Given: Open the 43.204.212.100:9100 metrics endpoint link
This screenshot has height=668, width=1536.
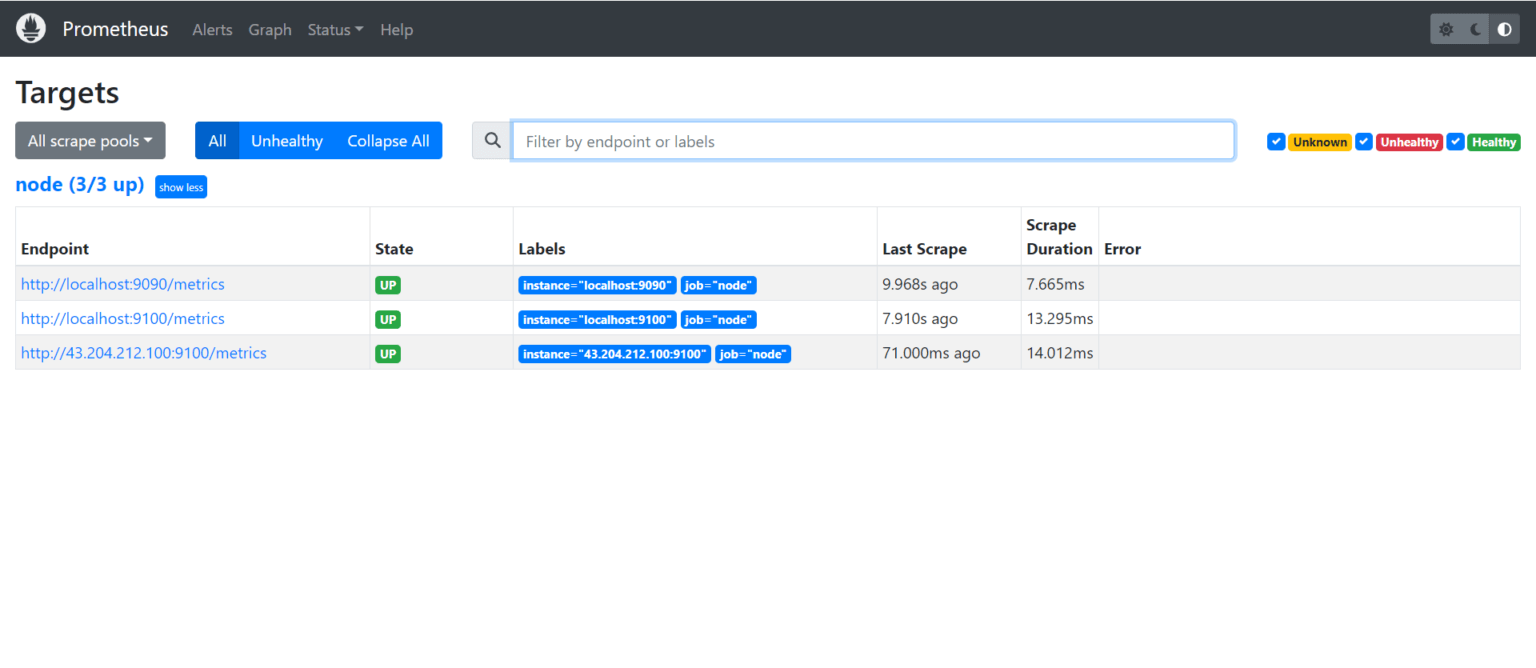Looking at the screenshot, I should click(x=143, y=352).
